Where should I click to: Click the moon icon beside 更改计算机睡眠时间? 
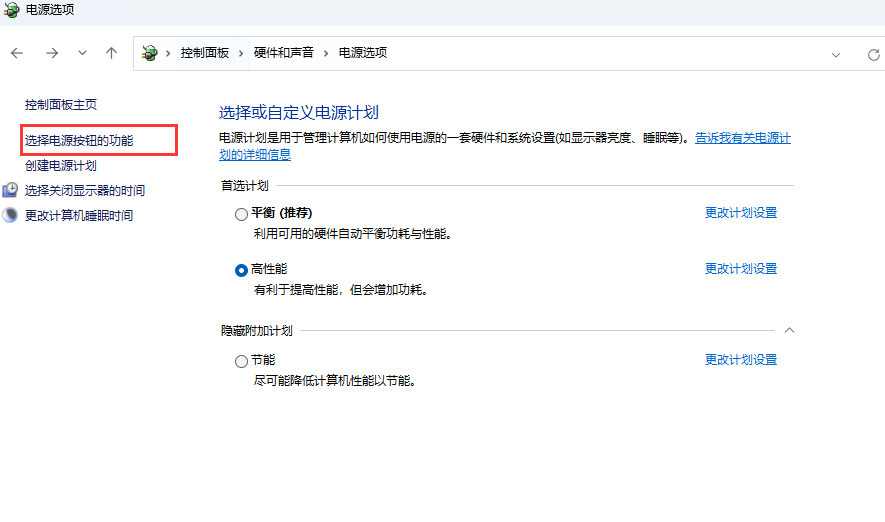[x=10, y=215]
